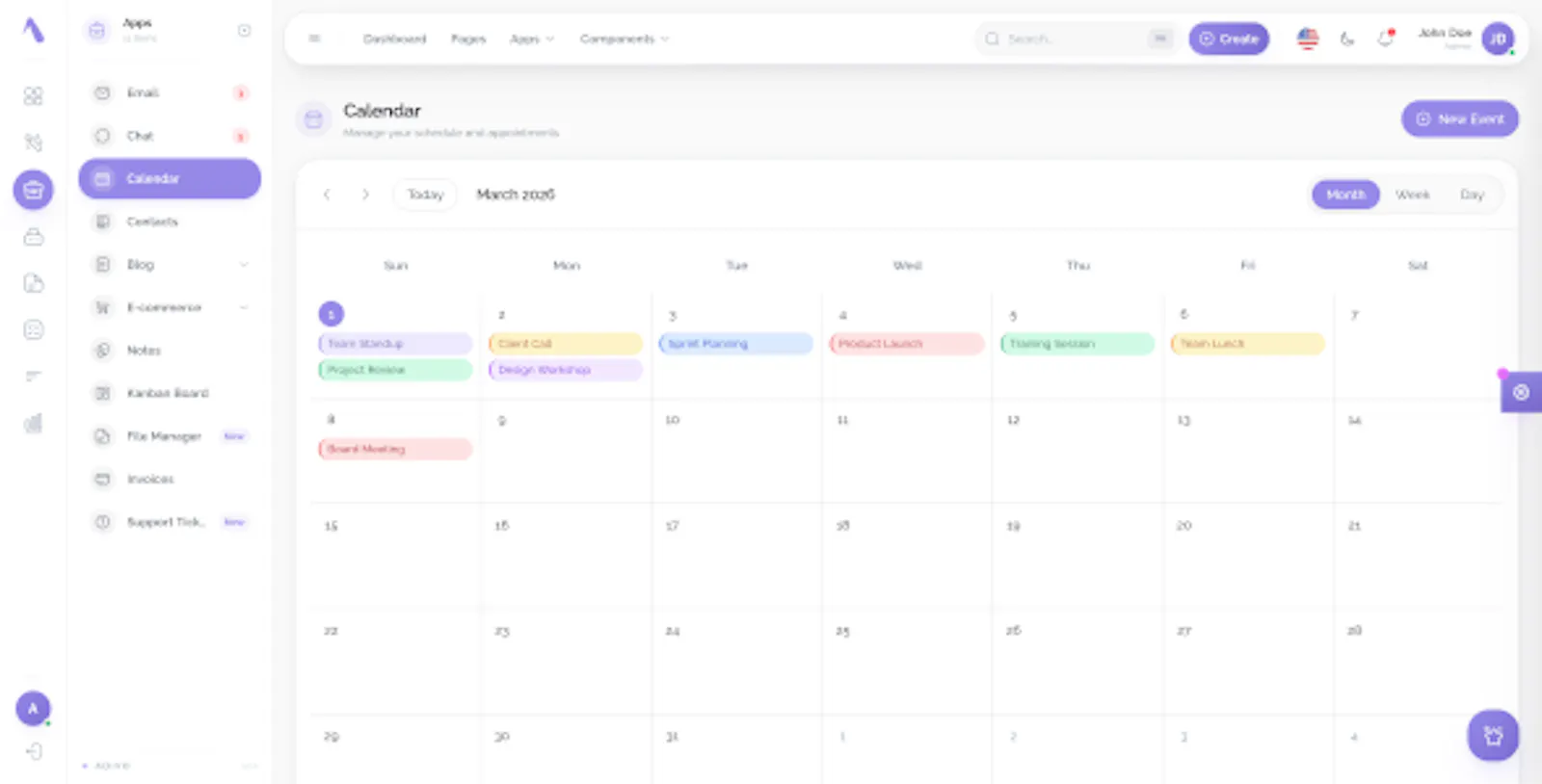
Task: Open the Project Review event
Action: [x=395, y=370]
